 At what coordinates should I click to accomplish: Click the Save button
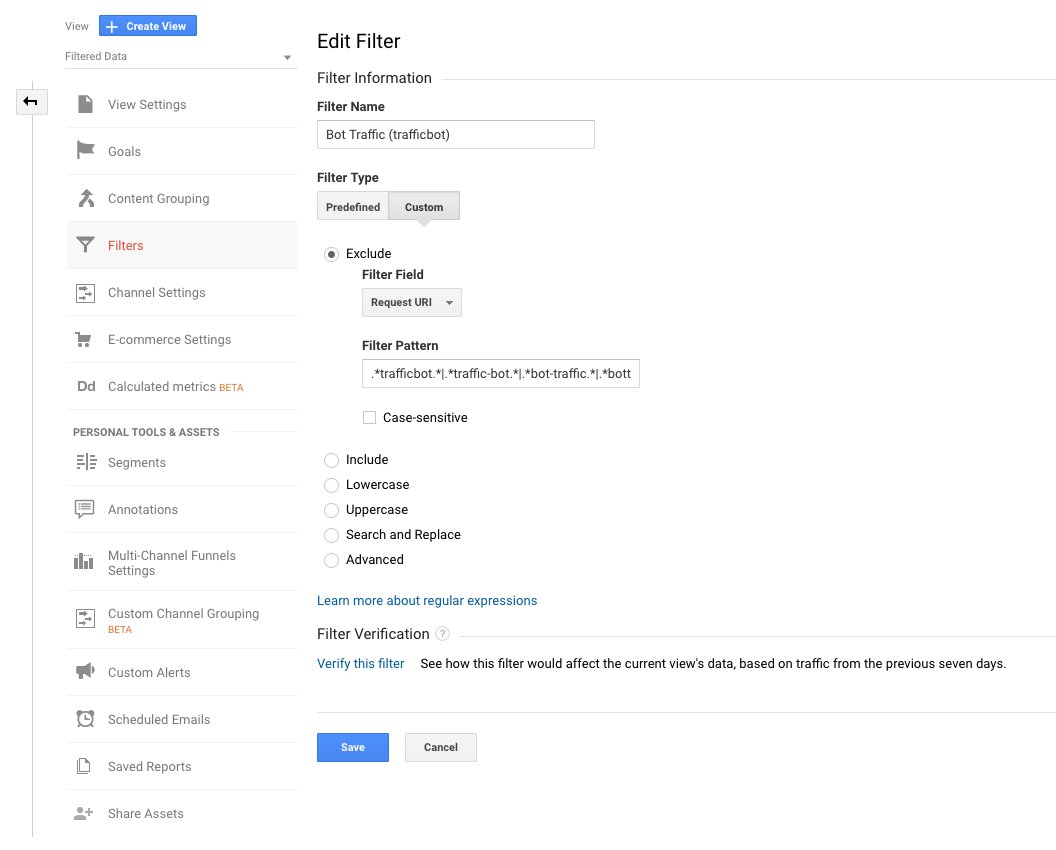(353, 748)
